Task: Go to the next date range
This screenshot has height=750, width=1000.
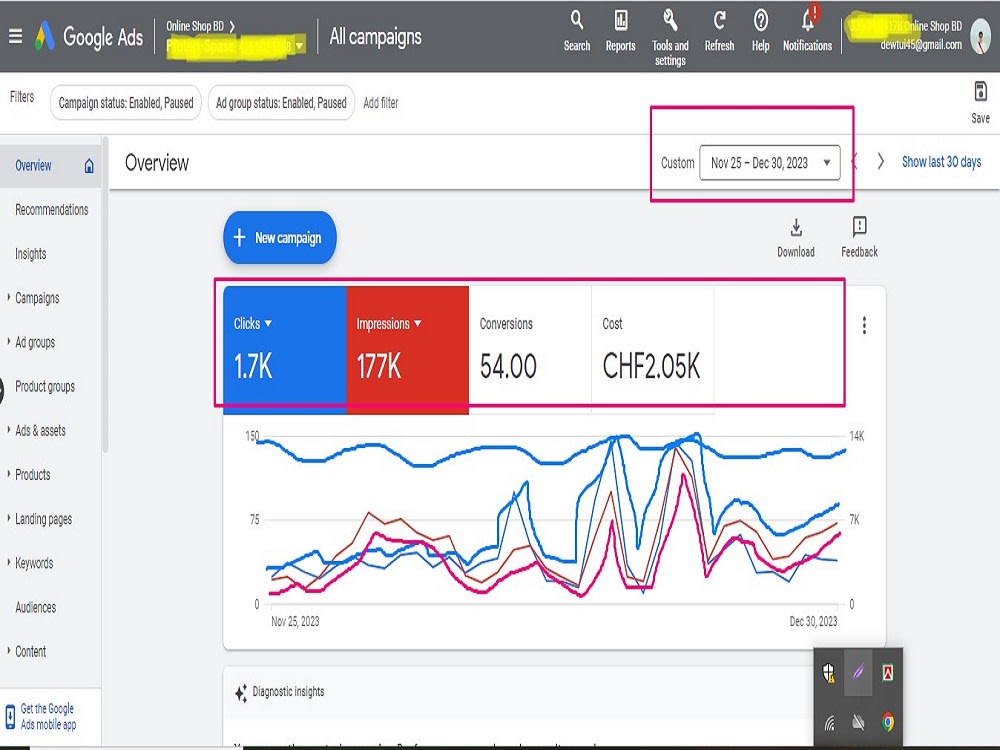Action: 880,162
